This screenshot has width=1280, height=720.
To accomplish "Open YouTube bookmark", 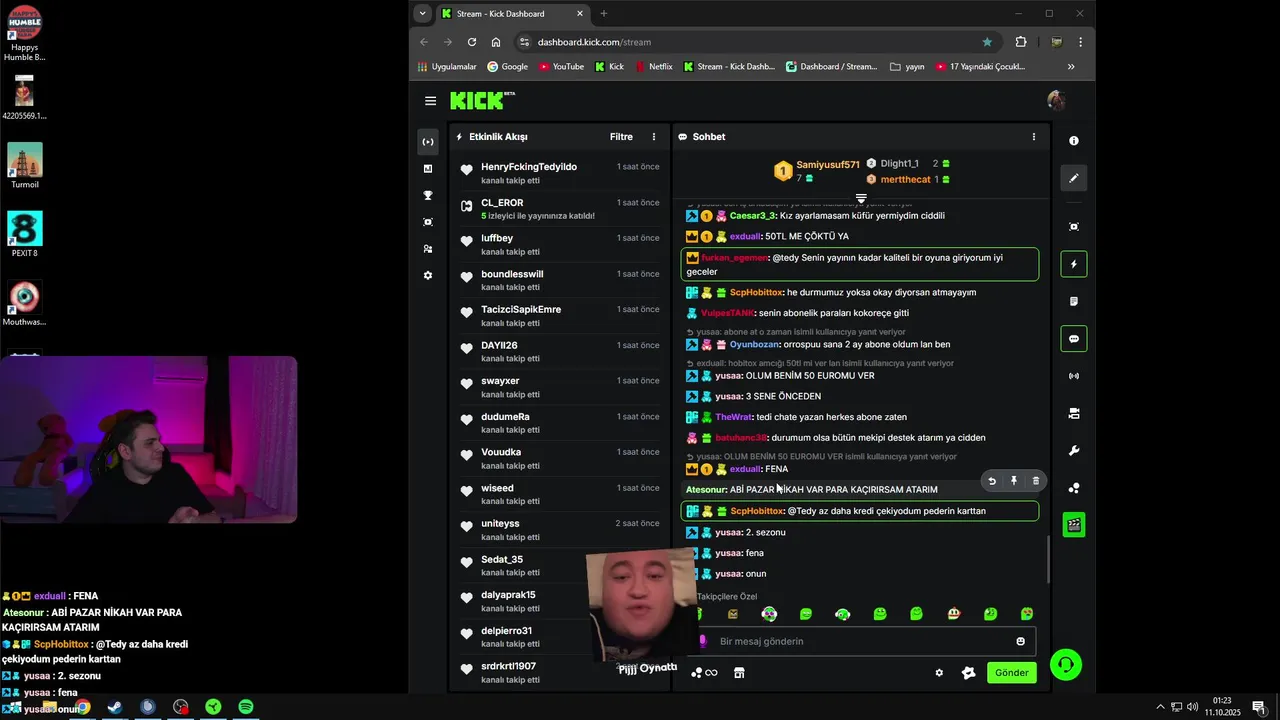I will (561, 67).
